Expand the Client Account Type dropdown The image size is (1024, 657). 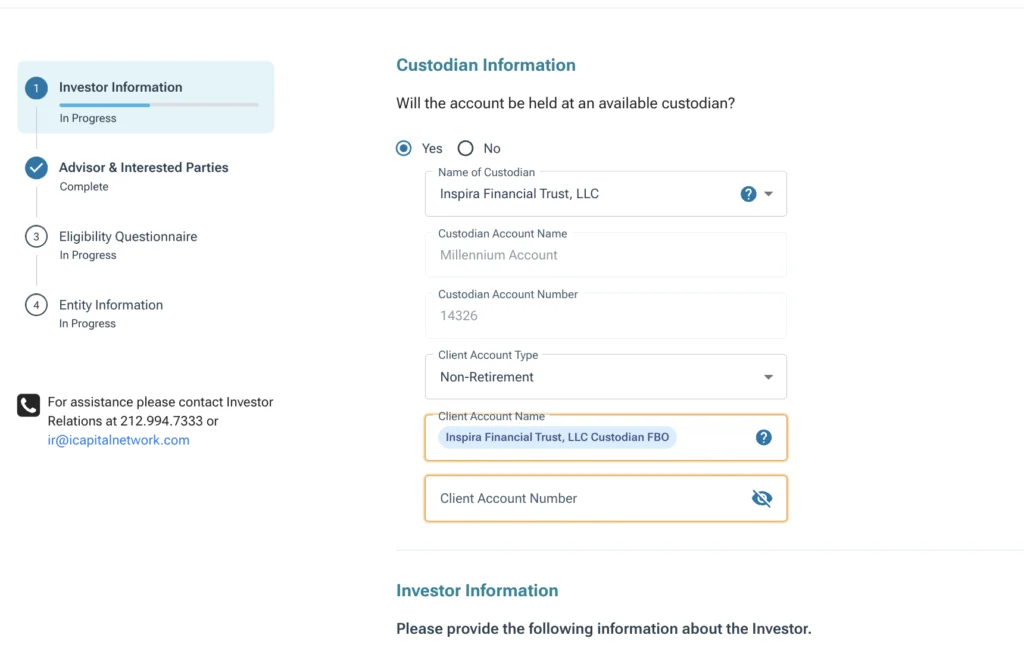pyautogui.click(x=768, y=376)
